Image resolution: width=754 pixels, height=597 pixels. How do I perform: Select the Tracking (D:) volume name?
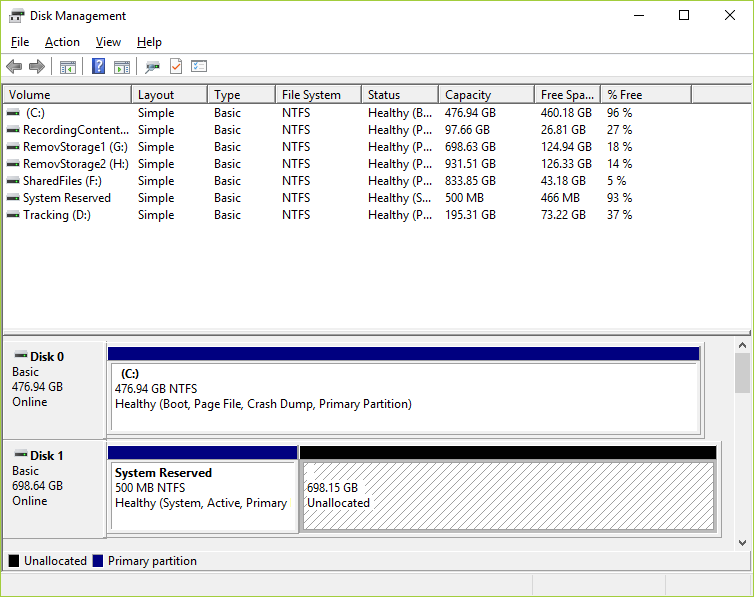[x=57, y=215]
